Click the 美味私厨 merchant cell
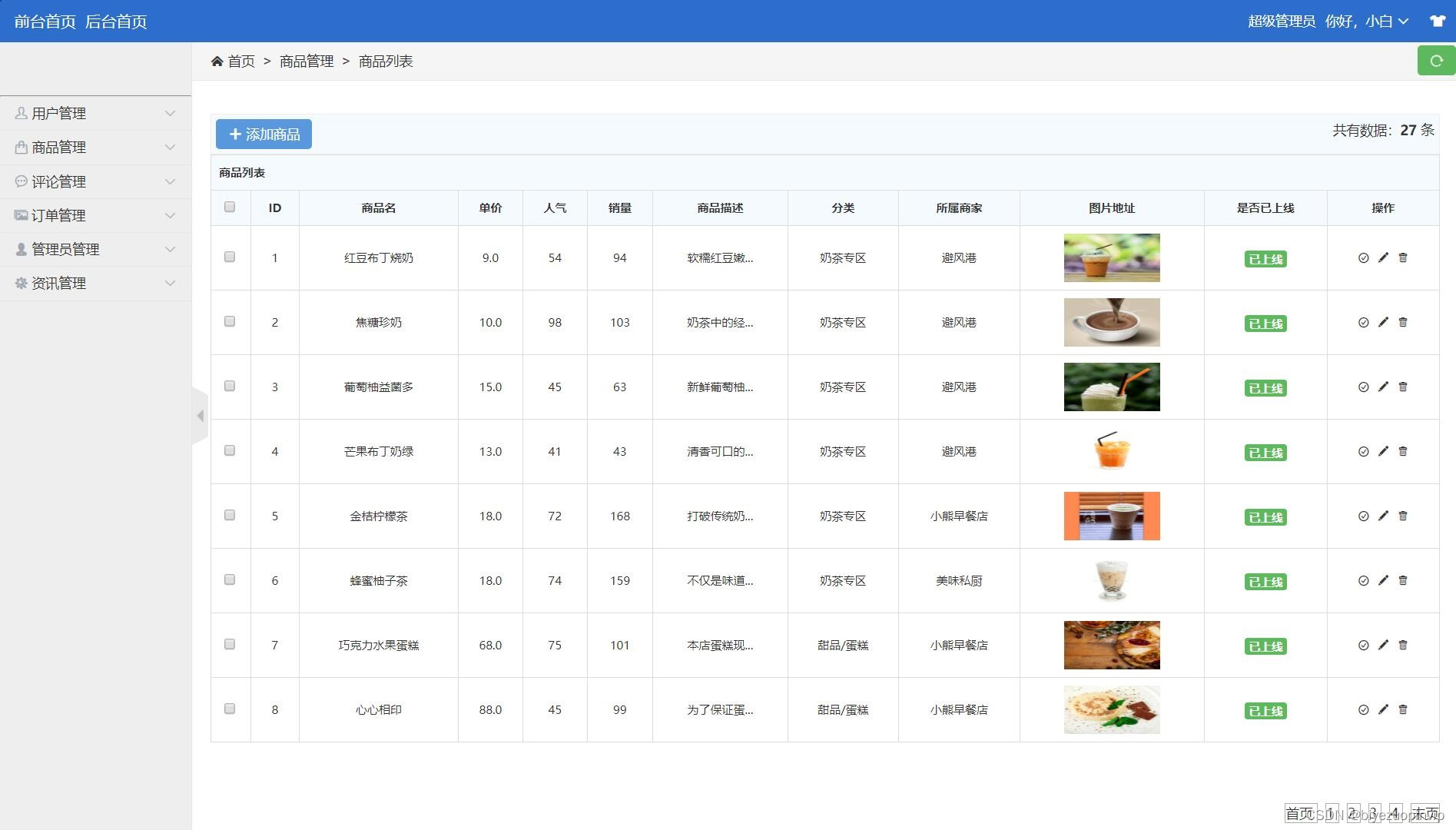 (x=959, y=580)
